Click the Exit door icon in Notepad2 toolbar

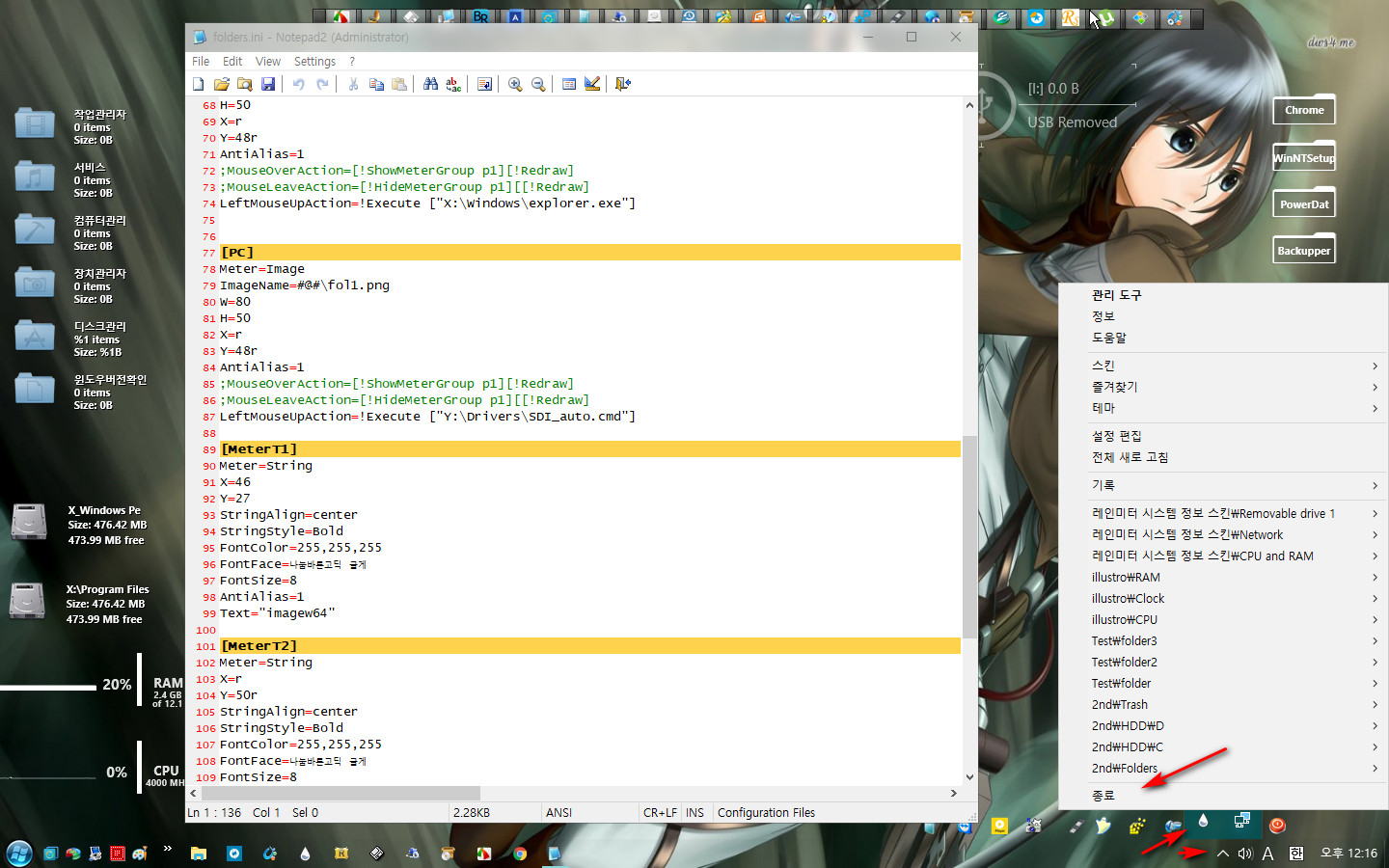point(623,84)
